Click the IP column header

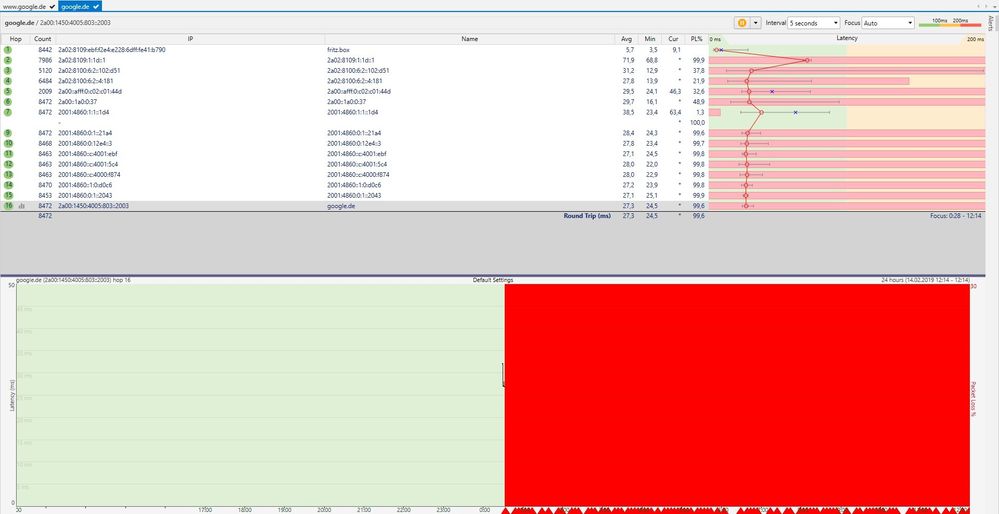(190, 39)
